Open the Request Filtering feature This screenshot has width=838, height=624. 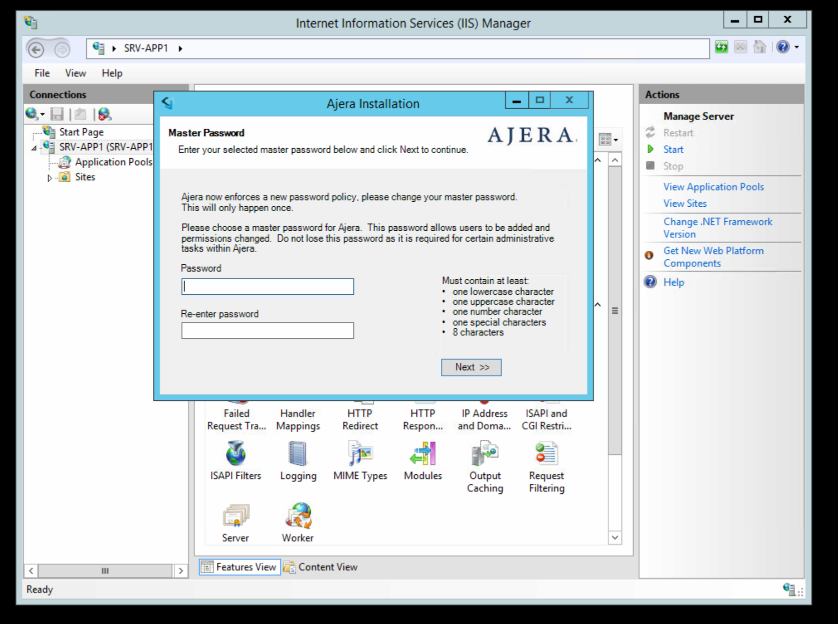546,460
